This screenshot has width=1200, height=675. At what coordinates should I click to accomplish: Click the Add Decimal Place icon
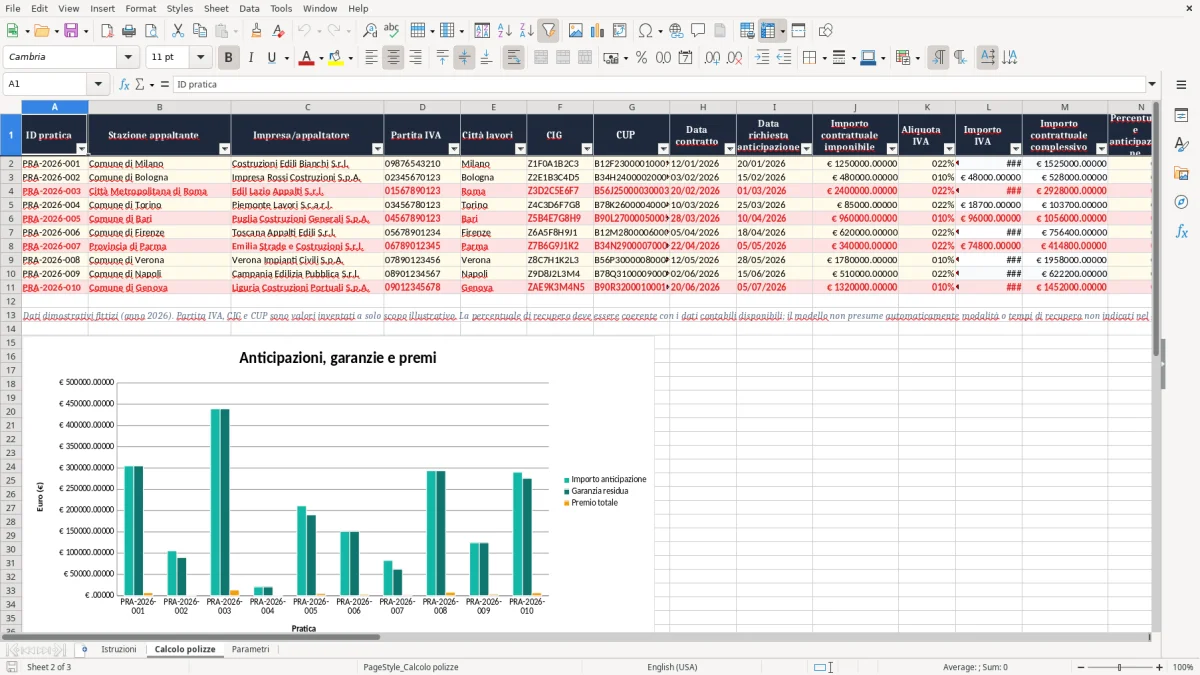[x=712, y=58]
